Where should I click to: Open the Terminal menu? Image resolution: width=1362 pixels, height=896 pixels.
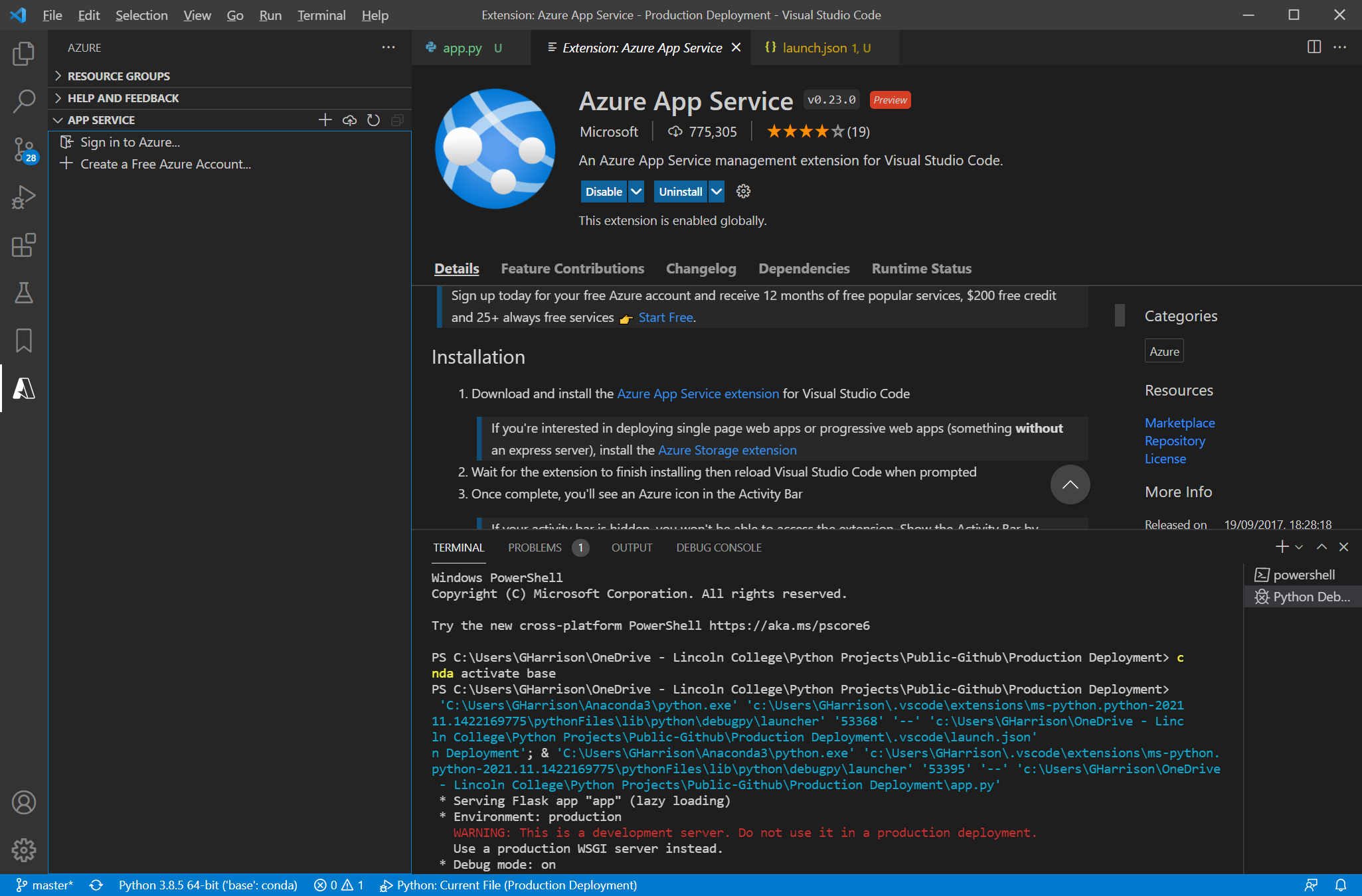[321, 15]
